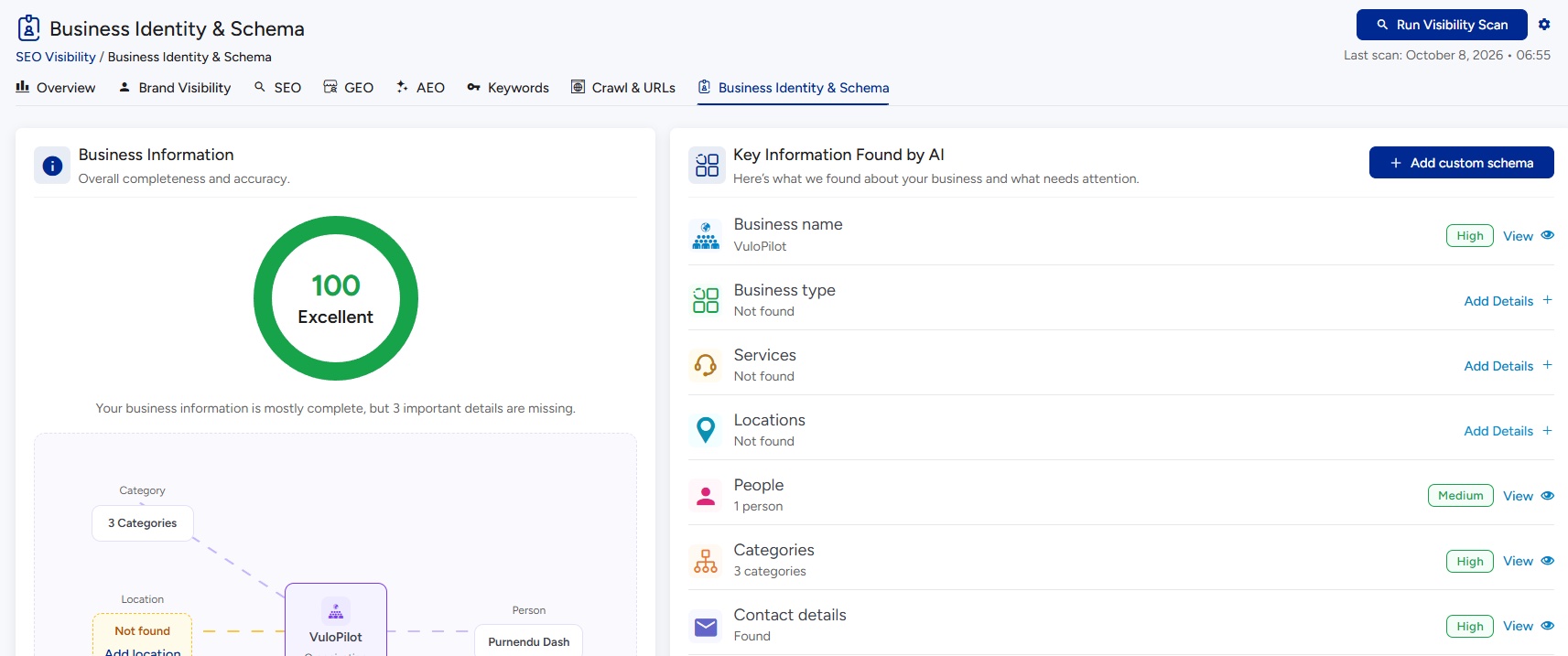Click the Keywords key icon
This screenshot has width=1568, height=656.
click(x=473, y=87)
